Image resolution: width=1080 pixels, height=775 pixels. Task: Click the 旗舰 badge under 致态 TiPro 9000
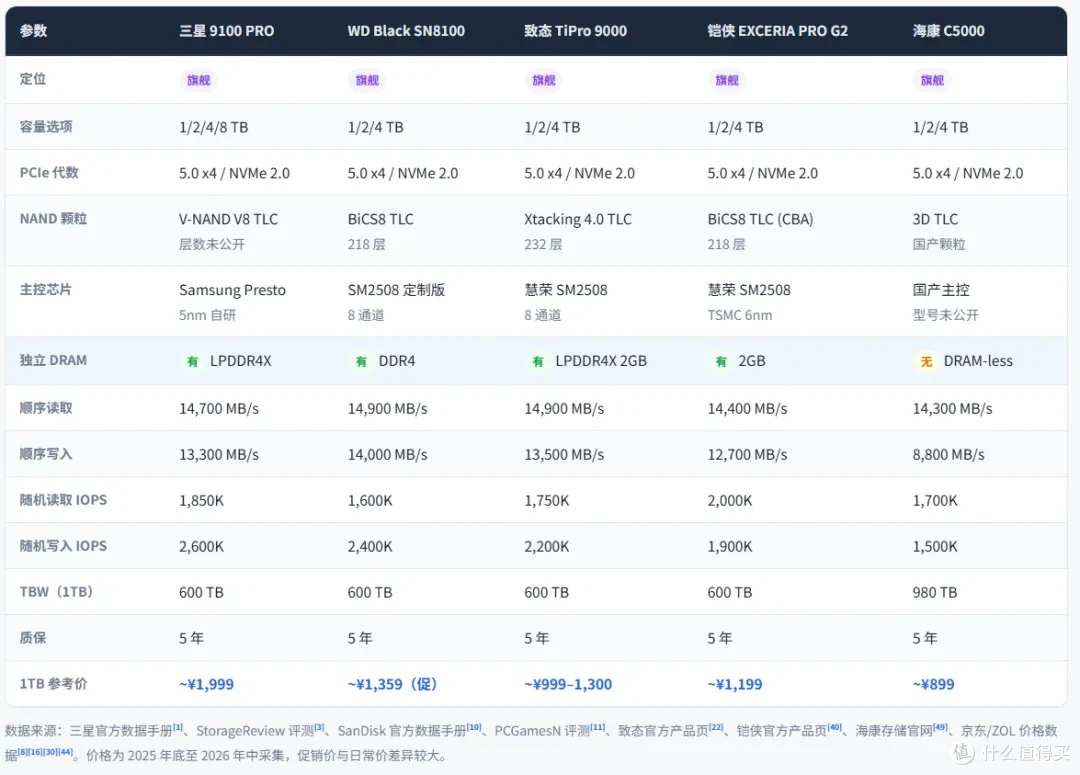point(543,80)
